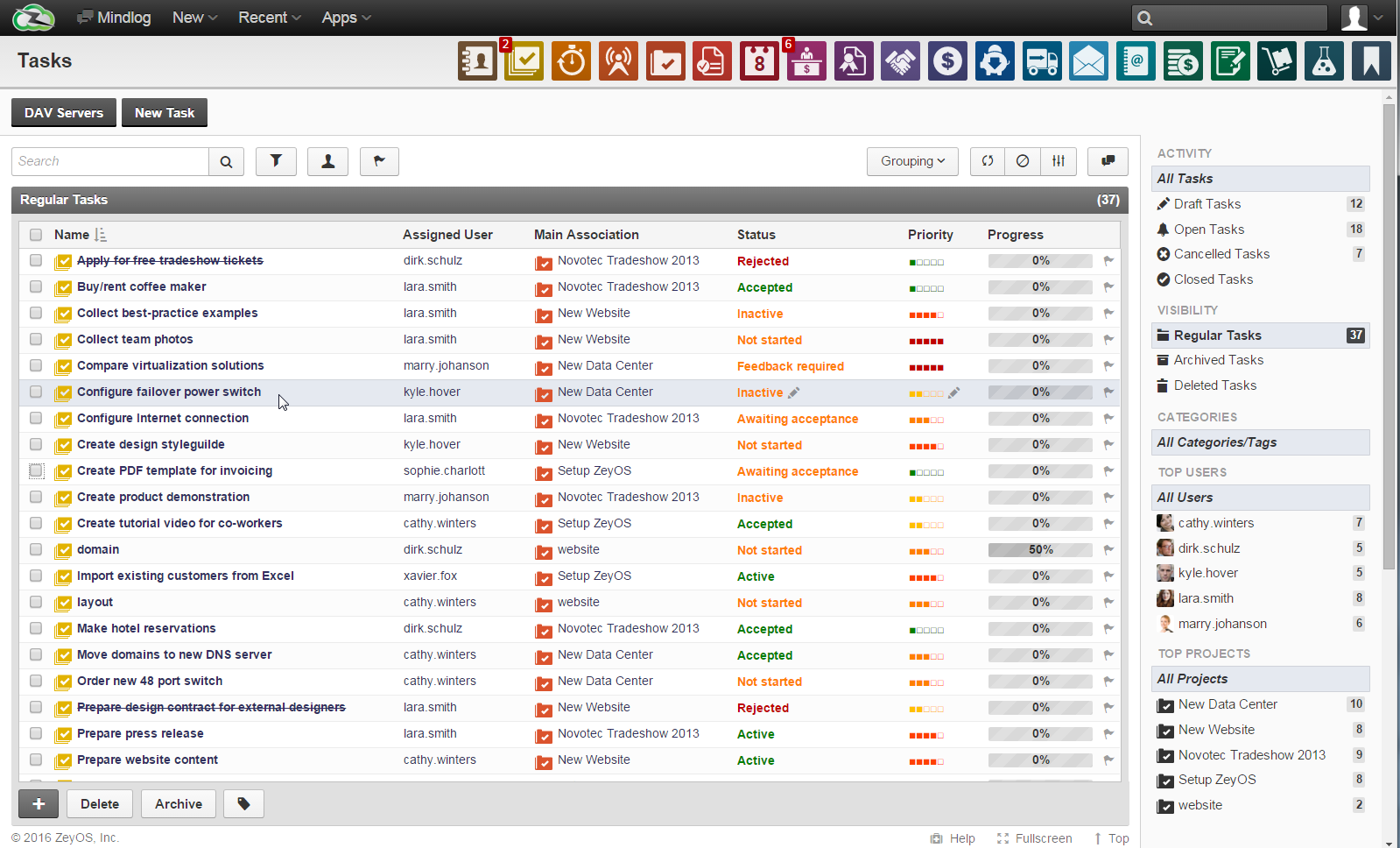Click the tag icon button at bottom
The image size is (1400, 848).
coord(243,803)
